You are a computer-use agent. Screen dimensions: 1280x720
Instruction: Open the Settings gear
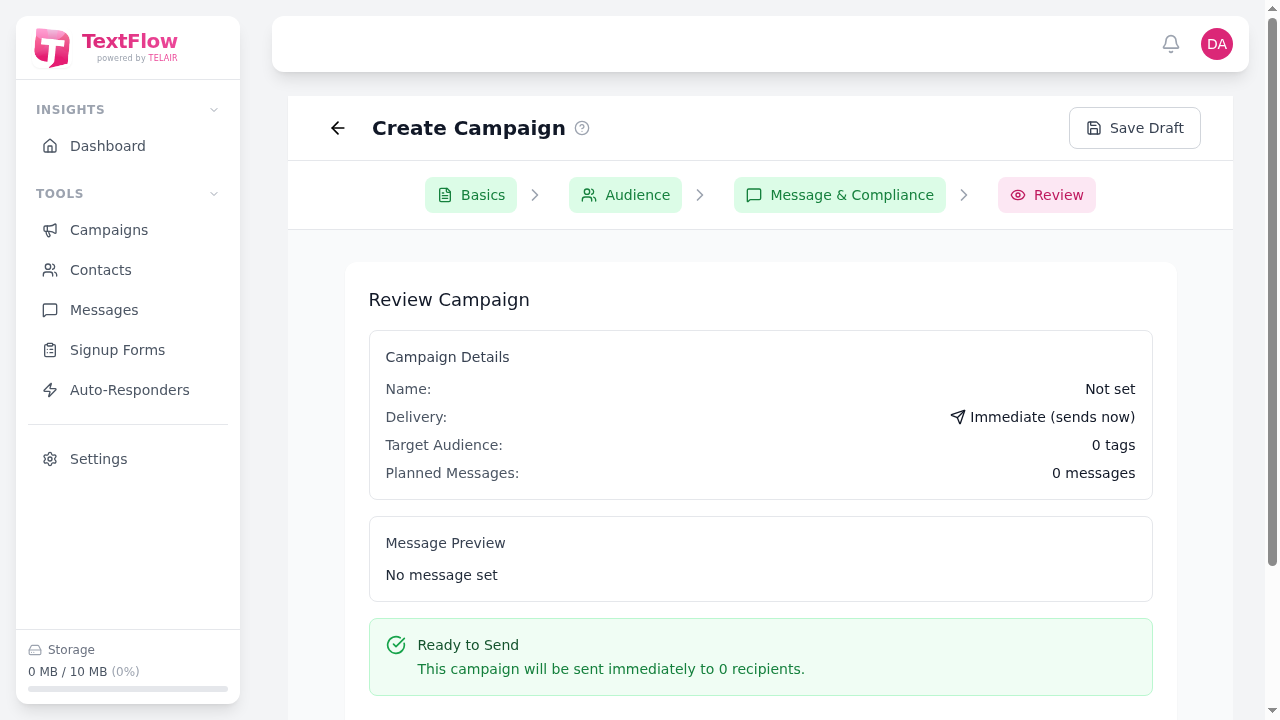point(50,459)
